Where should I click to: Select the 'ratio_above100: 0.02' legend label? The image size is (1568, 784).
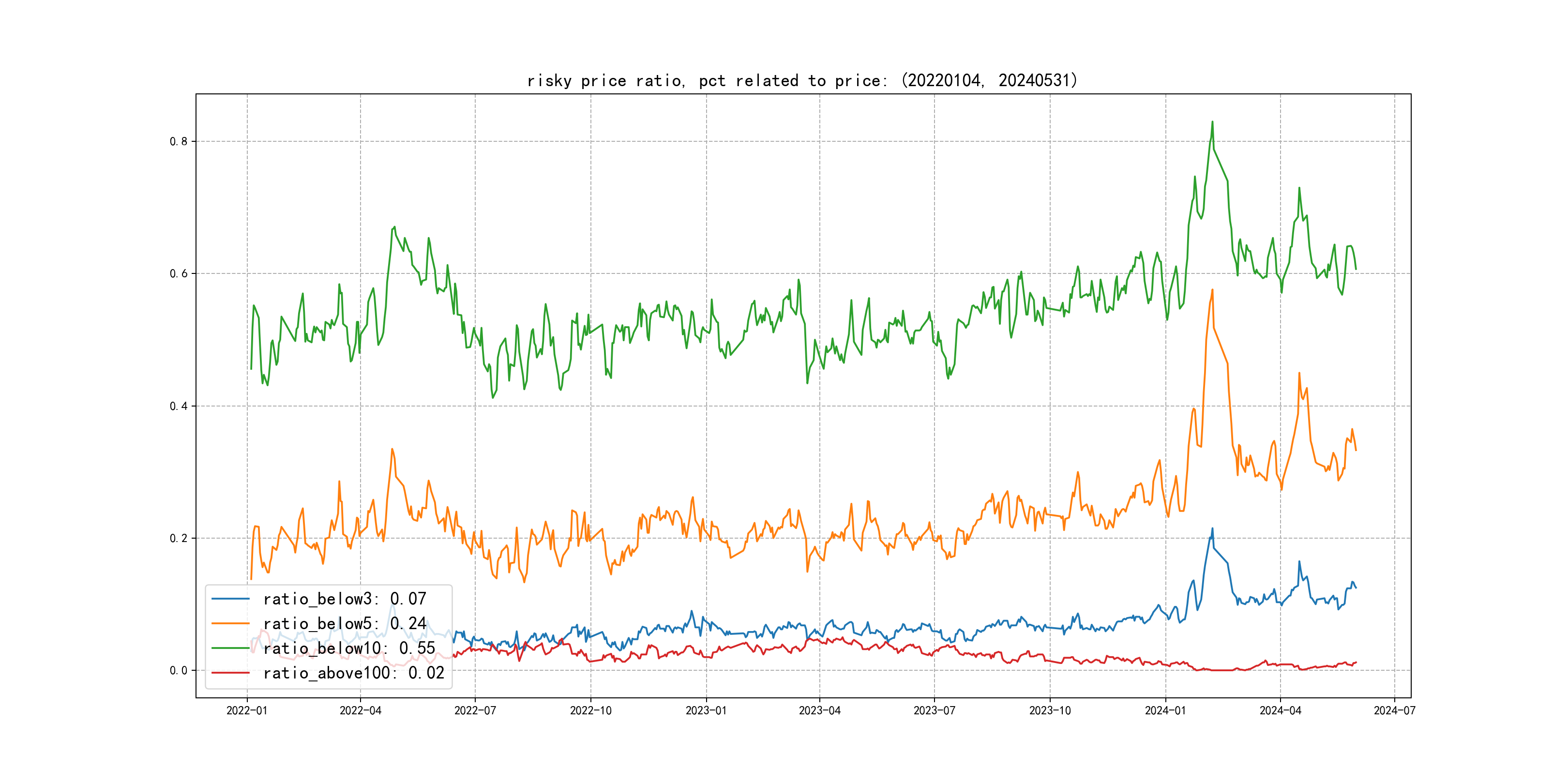[x=354, y=673]
